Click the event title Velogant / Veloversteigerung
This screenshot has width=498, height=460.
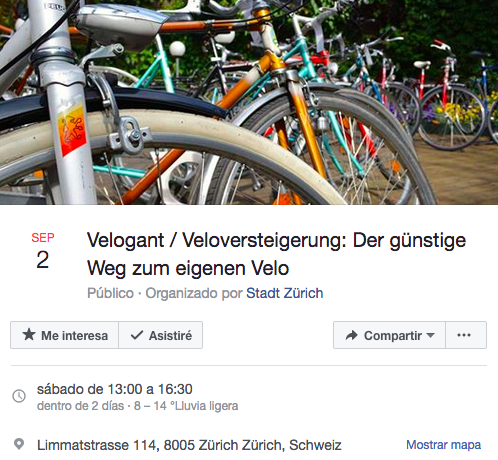(x=276, y=254)
